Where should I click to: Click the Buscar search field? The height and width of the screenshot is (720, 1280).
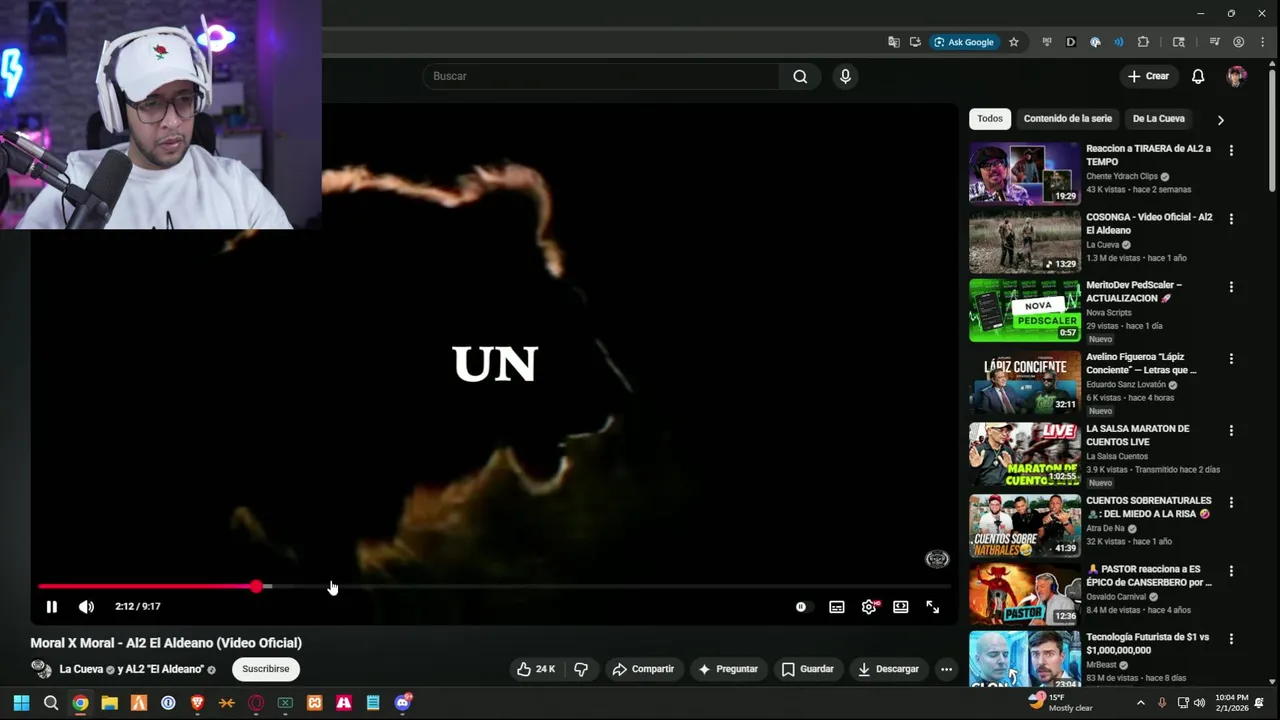click(x=601, y=76)
